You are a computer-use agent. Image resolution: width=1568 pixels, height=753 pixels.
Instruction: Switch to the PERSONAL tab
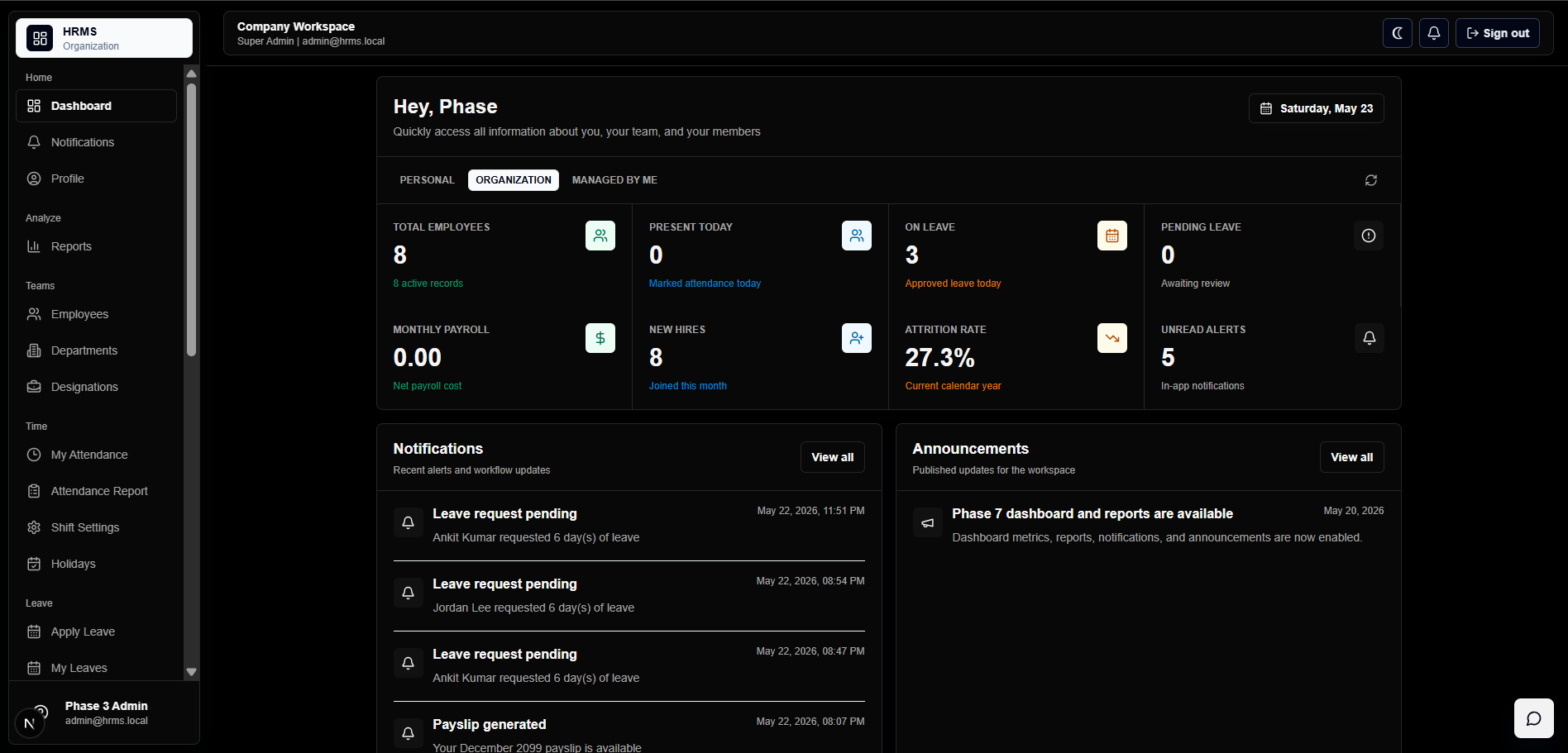click(427, 180)
